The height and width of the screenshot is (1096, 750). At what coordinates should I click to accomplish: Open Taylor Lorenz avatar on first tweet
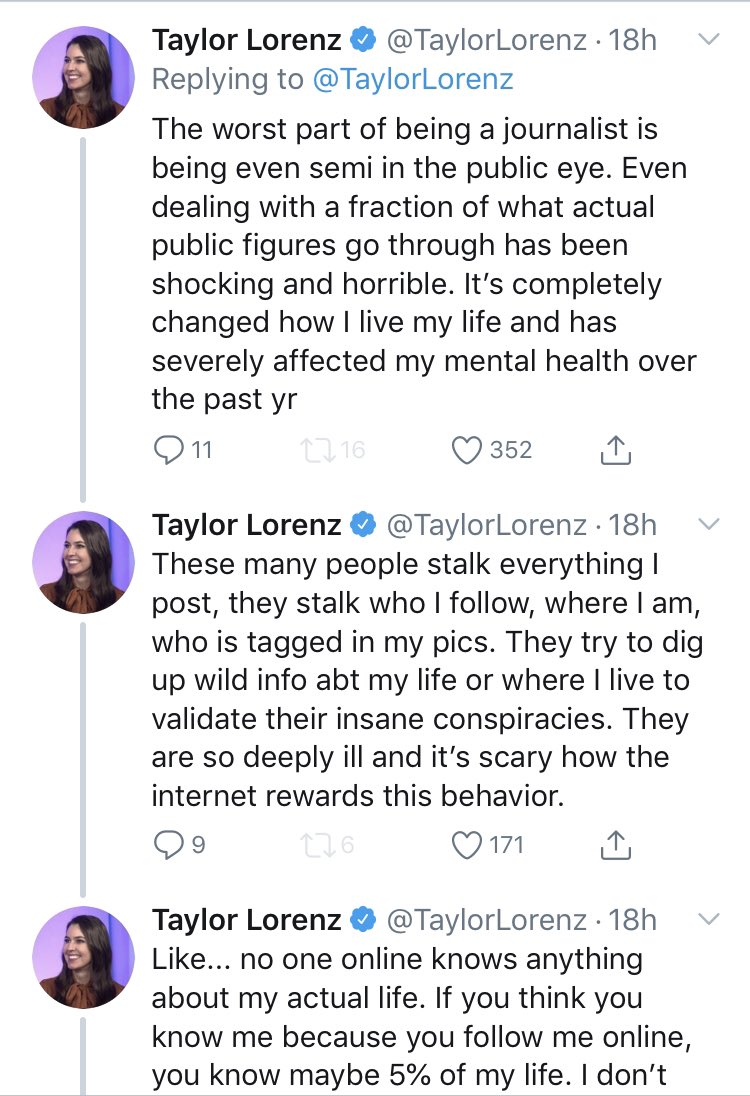[84, 77]
